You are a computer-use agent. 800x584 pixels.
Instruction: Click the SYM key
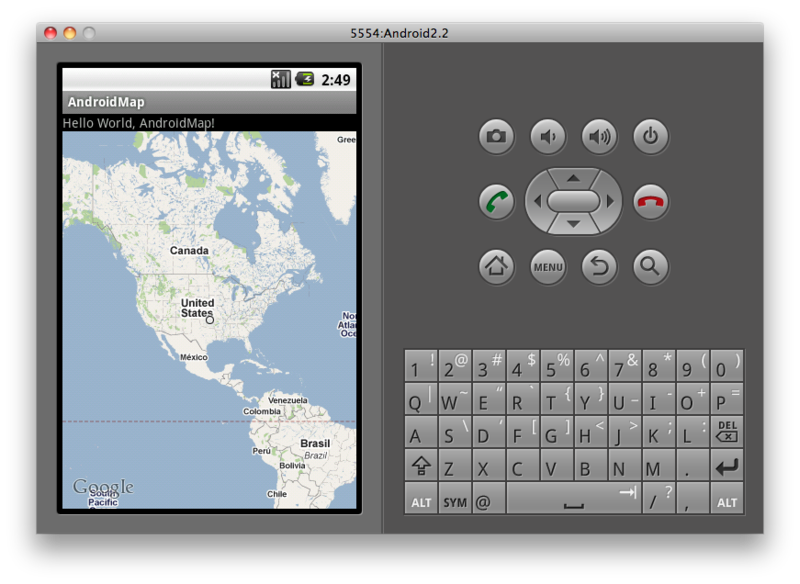(455, 498)
